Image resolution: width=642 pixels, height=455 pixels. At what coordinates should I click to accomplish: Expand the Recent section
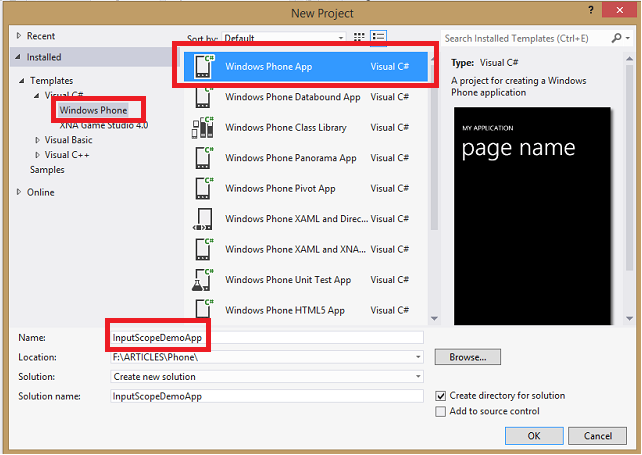(x=19, y=36)
